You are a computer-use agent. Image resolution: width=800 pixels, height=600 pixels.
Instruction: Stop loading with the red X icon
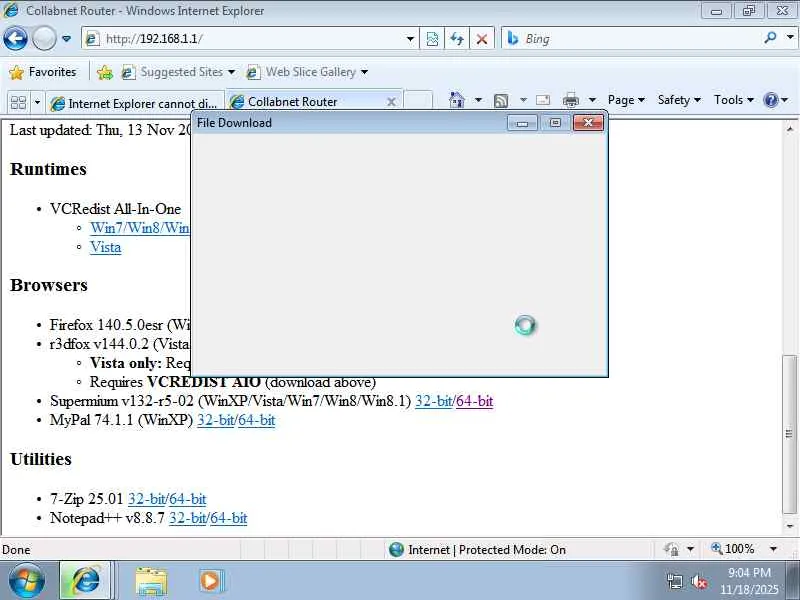pyautogui.click(x=482, y=39)
